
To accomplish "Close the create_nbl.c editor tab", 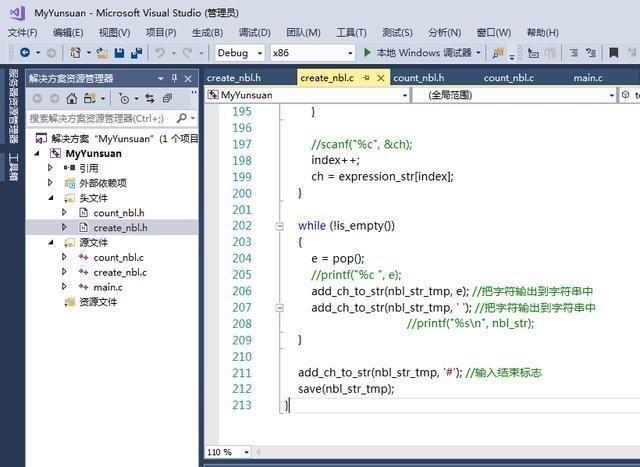I will tap(381, 78).
